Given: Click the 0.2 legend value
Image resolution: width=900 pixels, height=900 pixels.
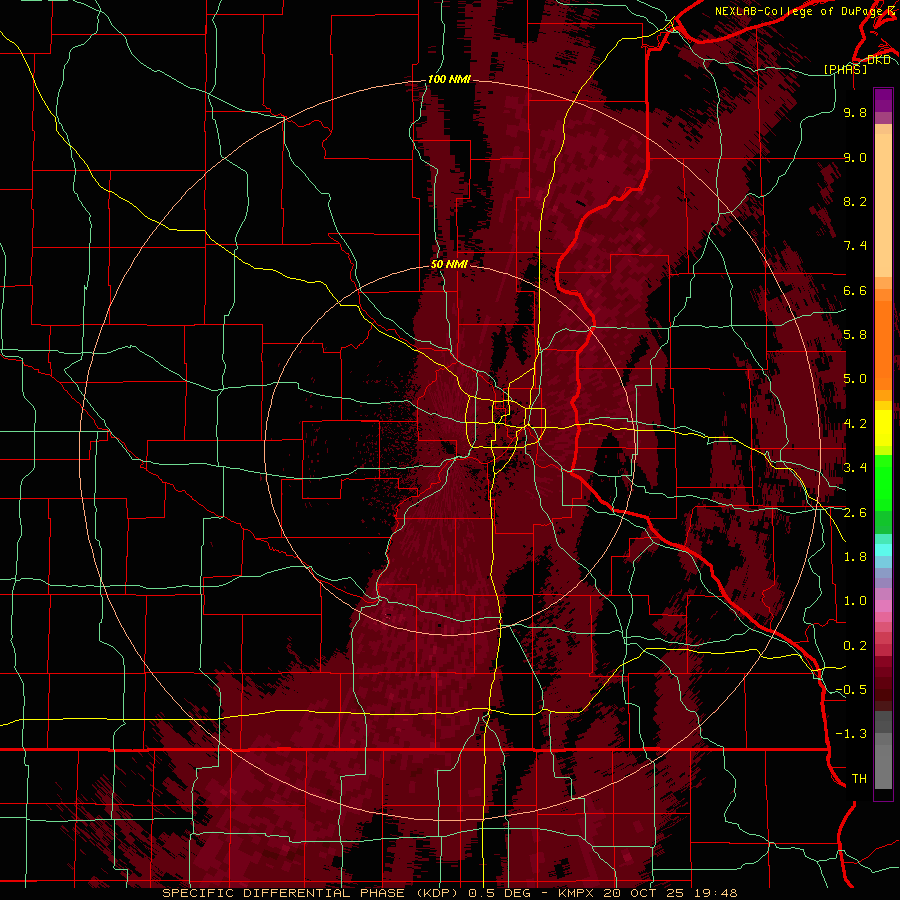Looking at the screenshot, I should click(855, 646).
